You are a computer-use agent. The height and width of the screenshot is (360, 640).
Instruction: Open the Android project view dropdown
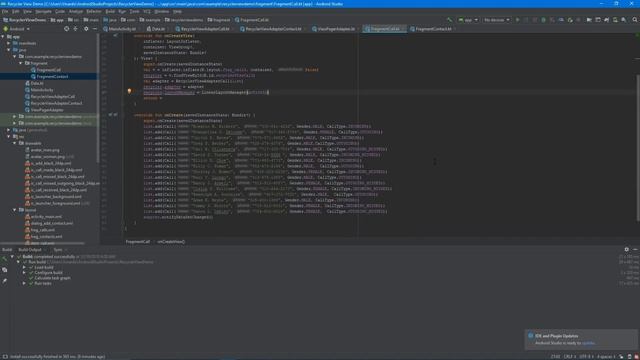pos(17,29)
